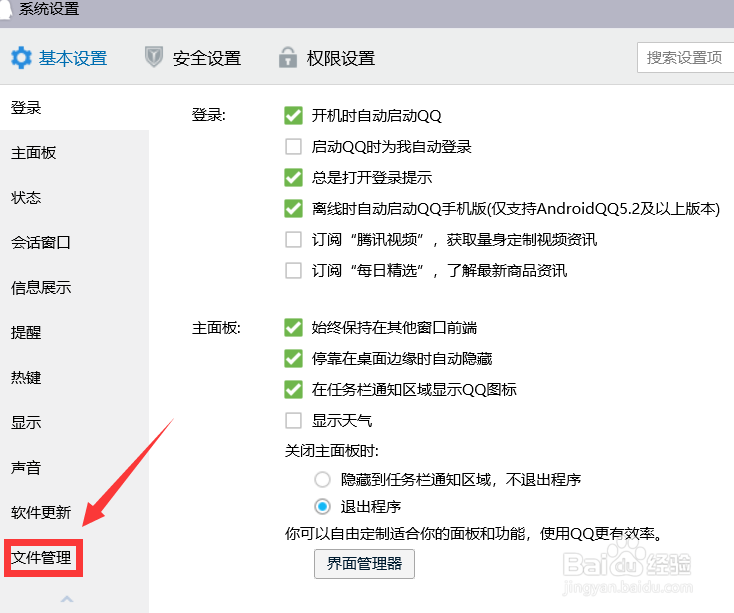Image resolution: width=734 pixels, height=613 pixels.
Task: Go to 热键 settings in the sidebar
Action: pyautogui.click(x=26, y=377)
